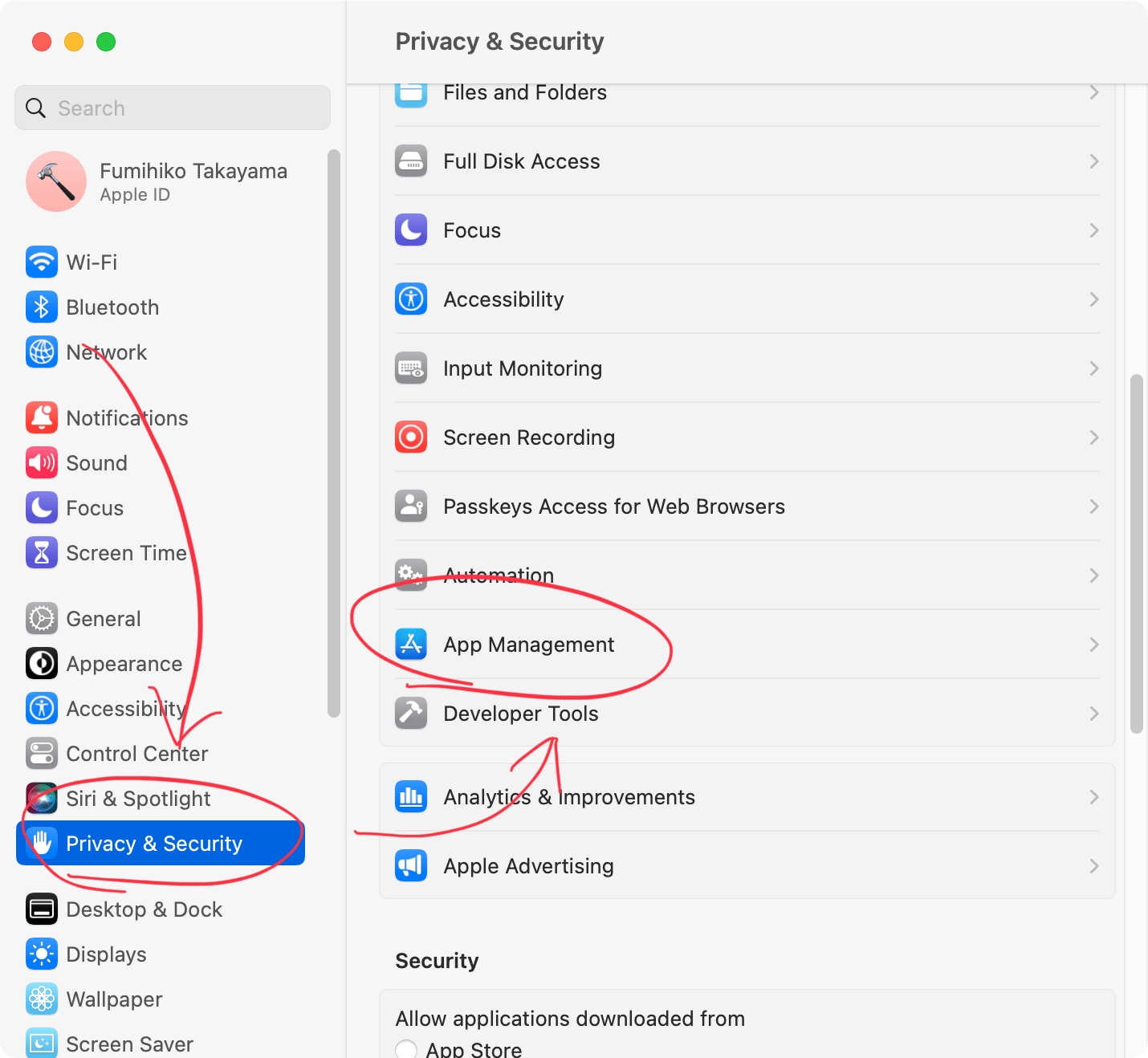Open the Full Disk Access drive icon
This screenshot has width=1148, height=1058.
411,161
